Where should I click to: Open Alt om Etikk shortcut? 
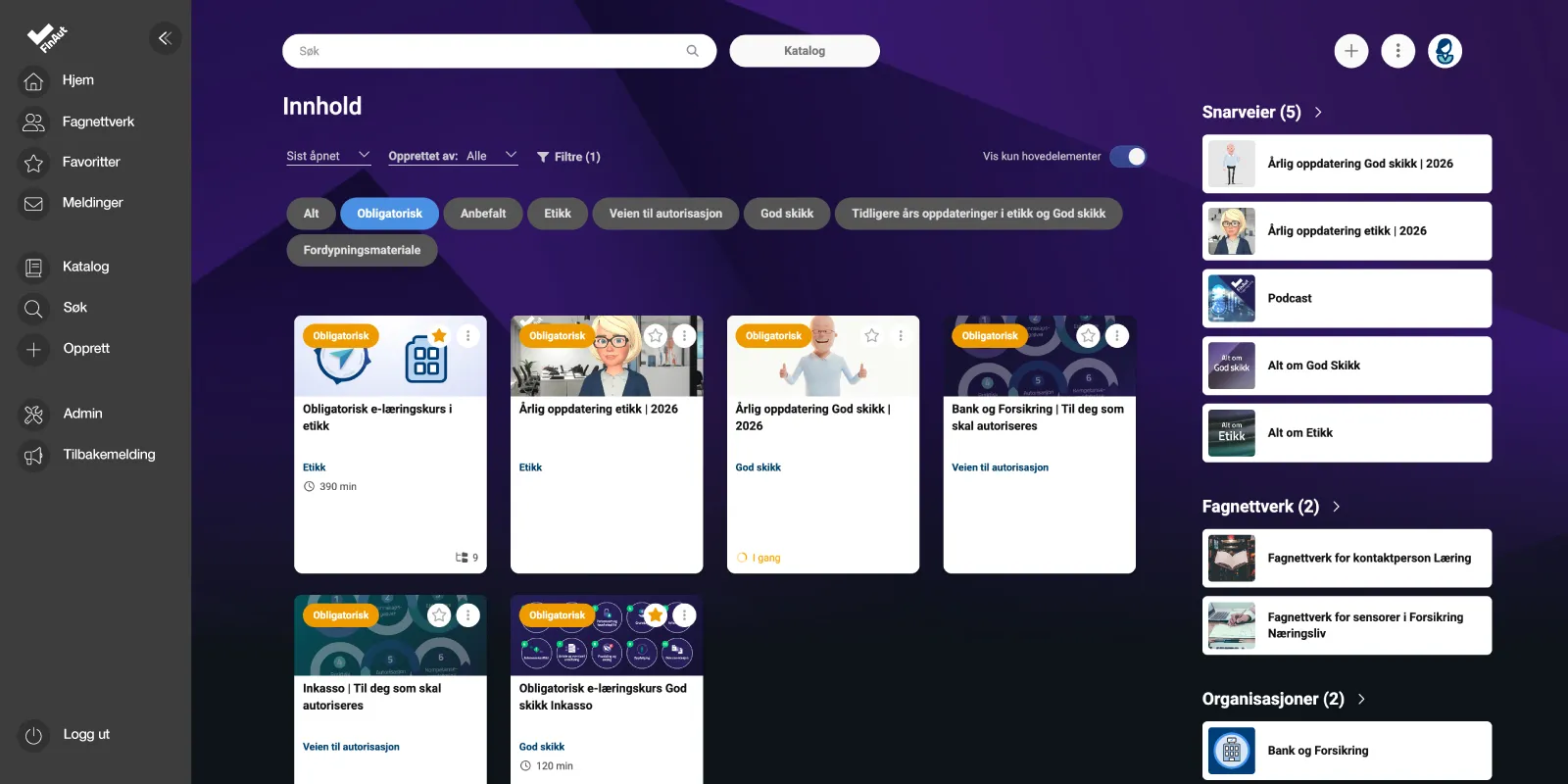click(1347, 433)
